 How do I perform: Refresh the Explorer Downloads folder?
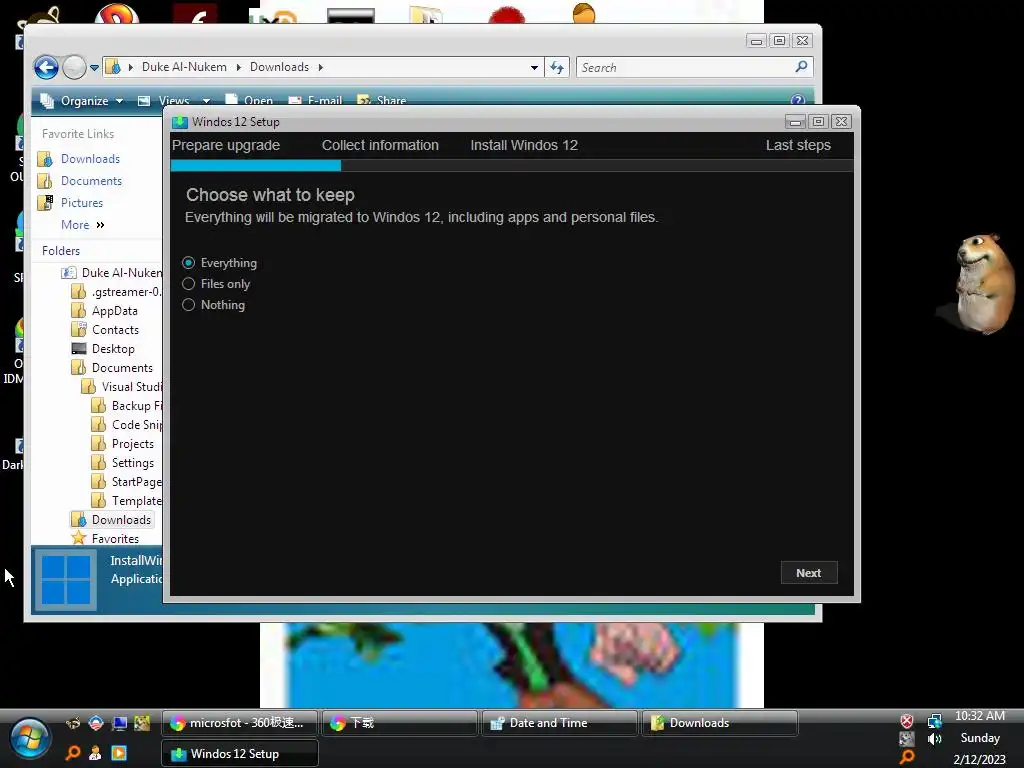coord(556,67)
